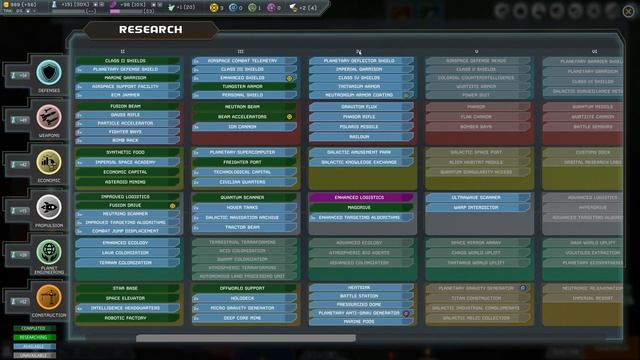Select Warp Interdictor technology
640x360 pixels.
pos(478,208)
